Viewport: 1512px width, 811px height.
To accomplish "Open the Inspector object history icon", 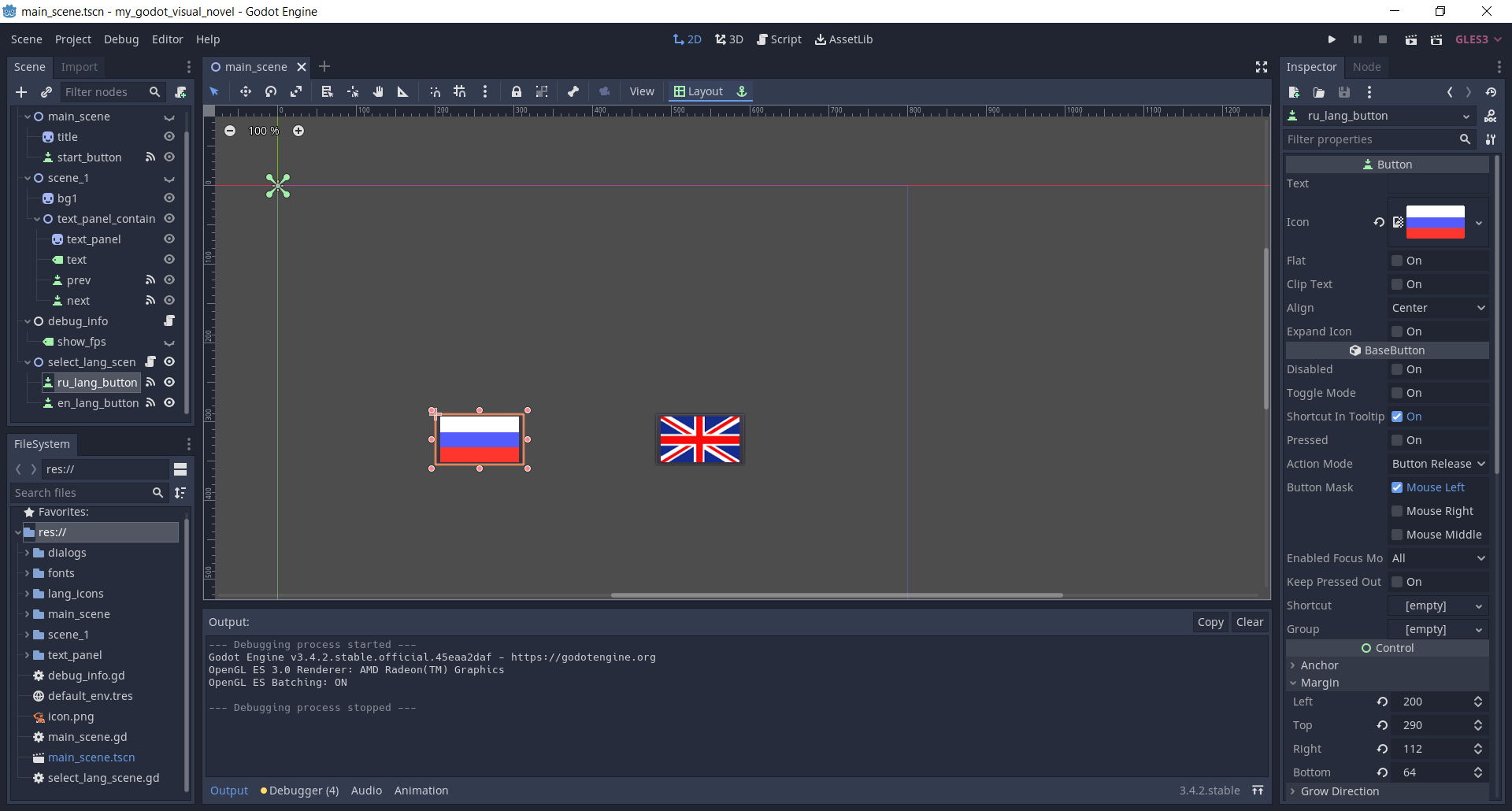I will coord(1491,92).
